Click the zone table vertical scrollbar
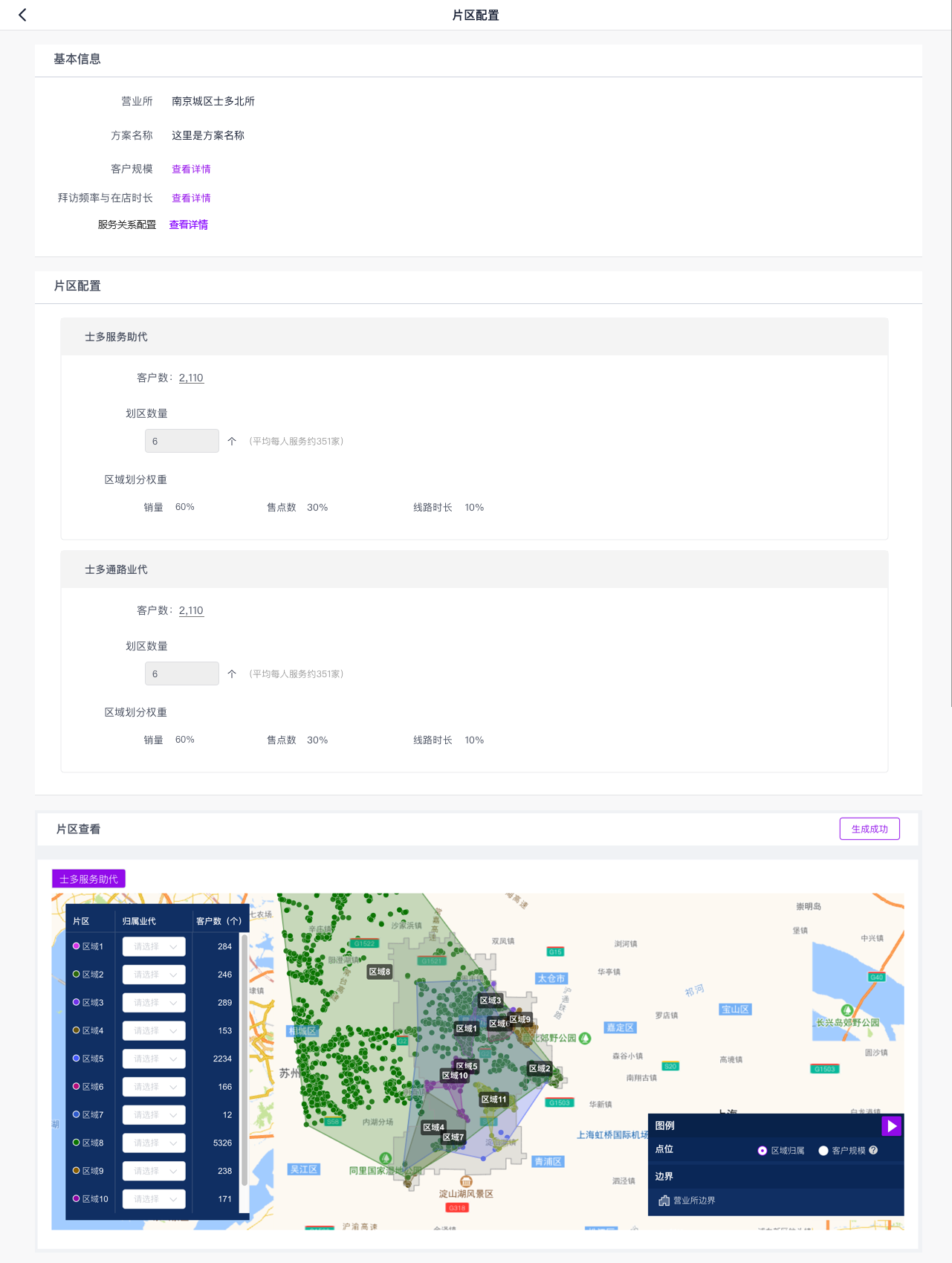Image resolution: width=952 pixels, height=1263 pixels. (x=244, y=1060)
